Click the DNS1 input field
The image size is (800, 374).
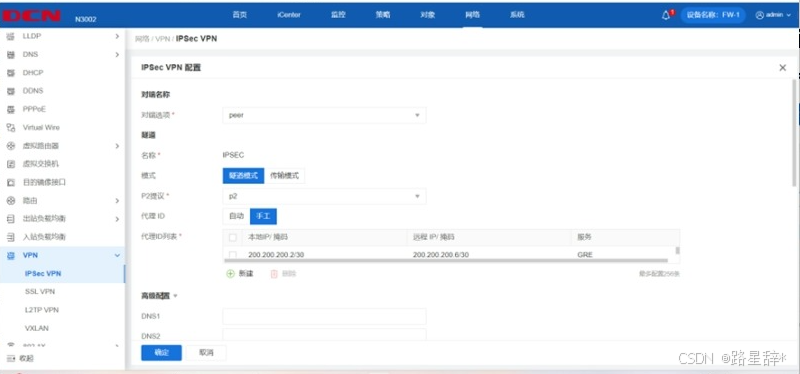point(324,316)
